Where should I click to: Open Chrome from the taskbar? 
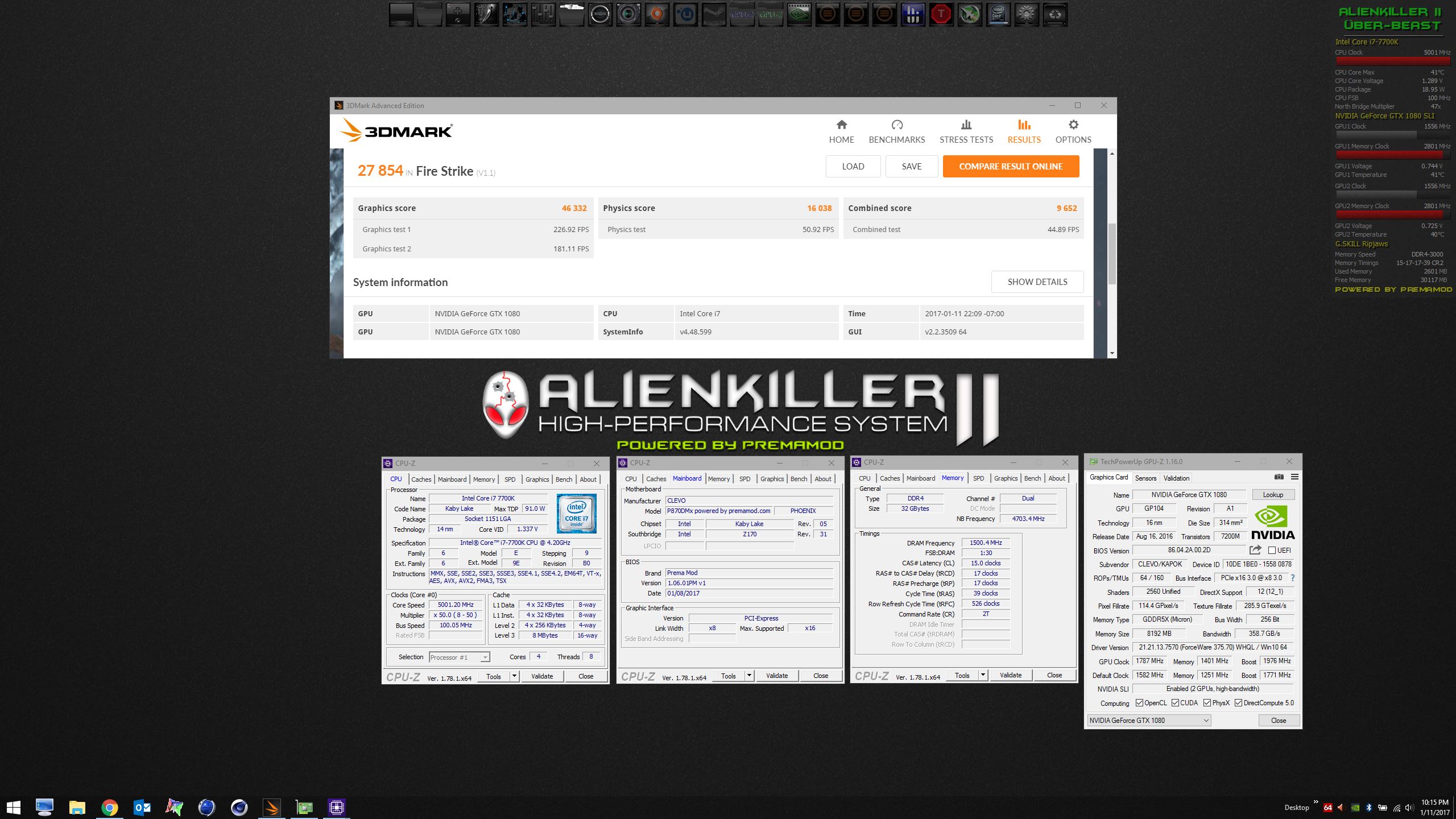coord(109,807)
